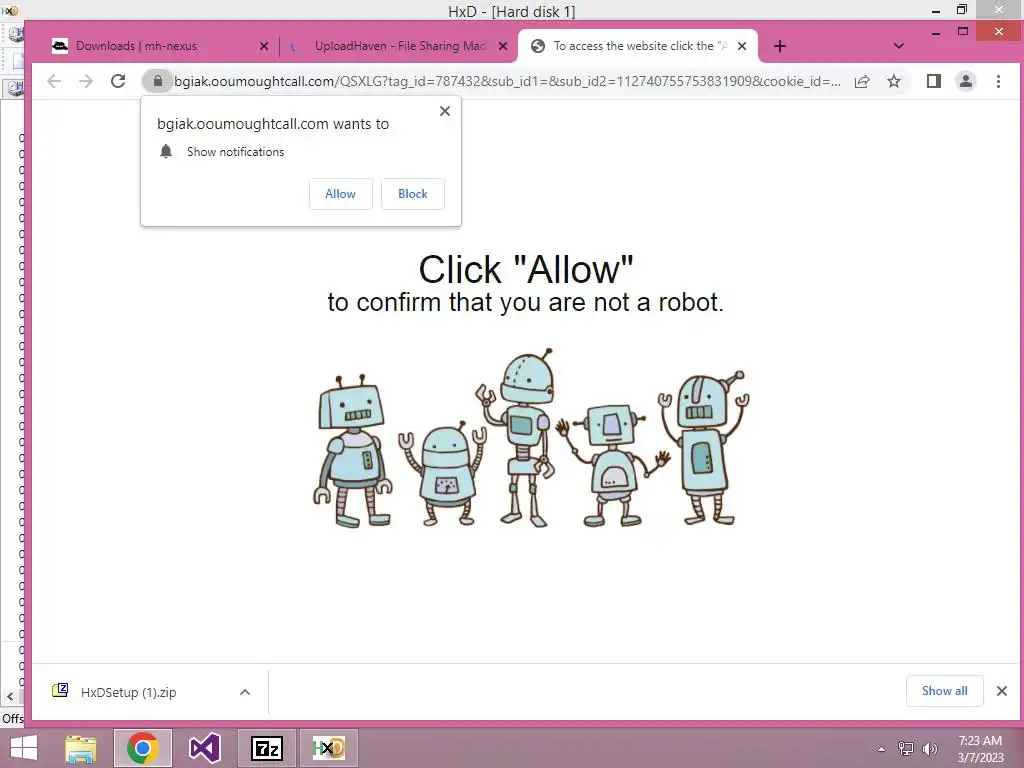Share this page icon
1024x768 pixels.
(x=862, y=81)
